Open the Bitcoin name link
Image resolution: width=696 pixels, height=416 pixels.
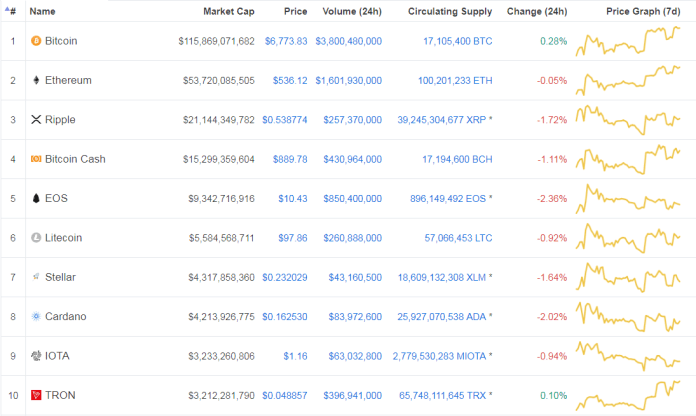[61, 41]
